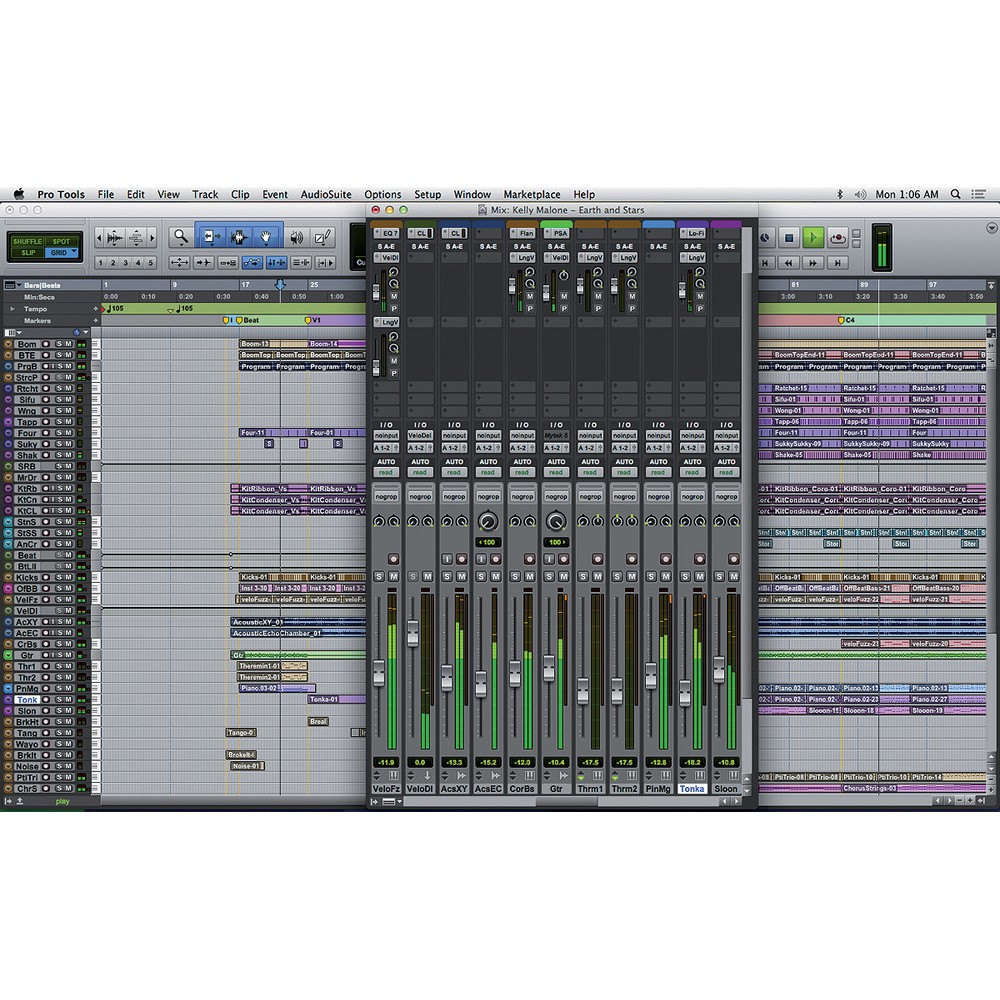Open the File menu

[106, 194]
